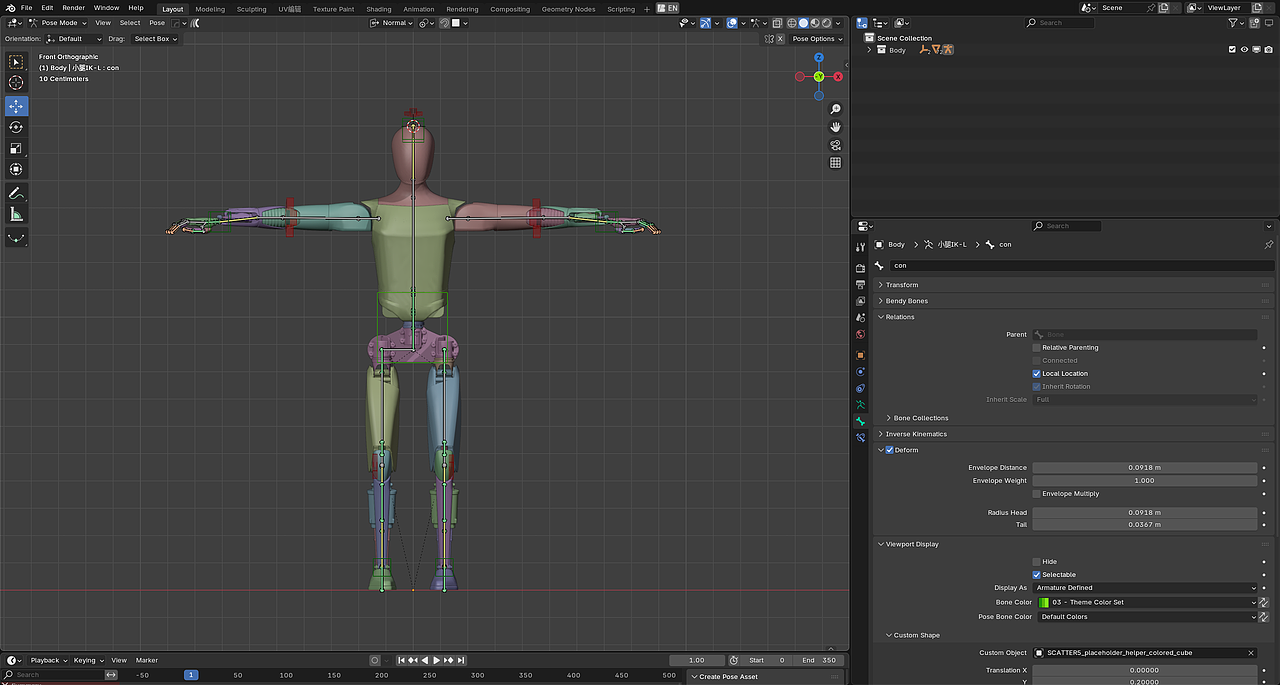Switch orthographic/perspective grid icon
This screenshot has height=685, width=1280.
(x=835, y=163)
